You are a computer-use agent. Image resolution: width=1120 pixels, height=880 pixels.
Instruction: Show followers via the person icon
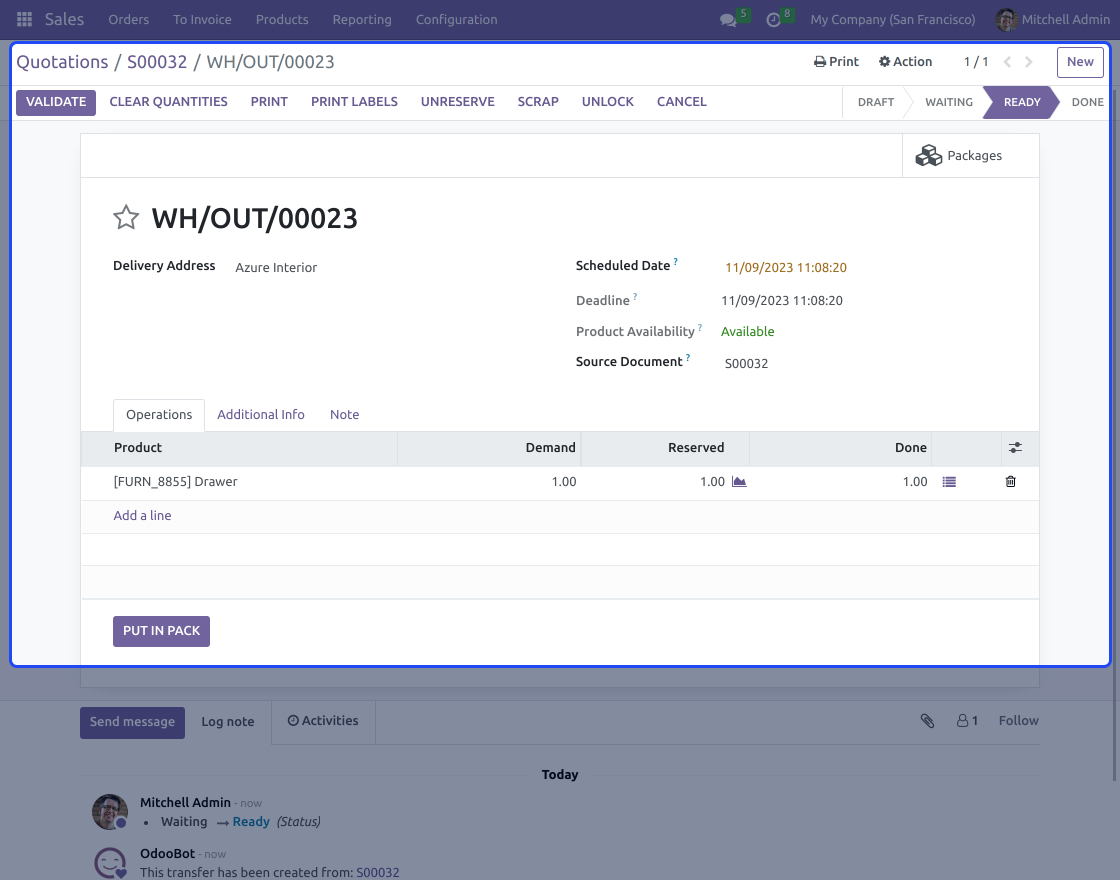pos(967,721)
